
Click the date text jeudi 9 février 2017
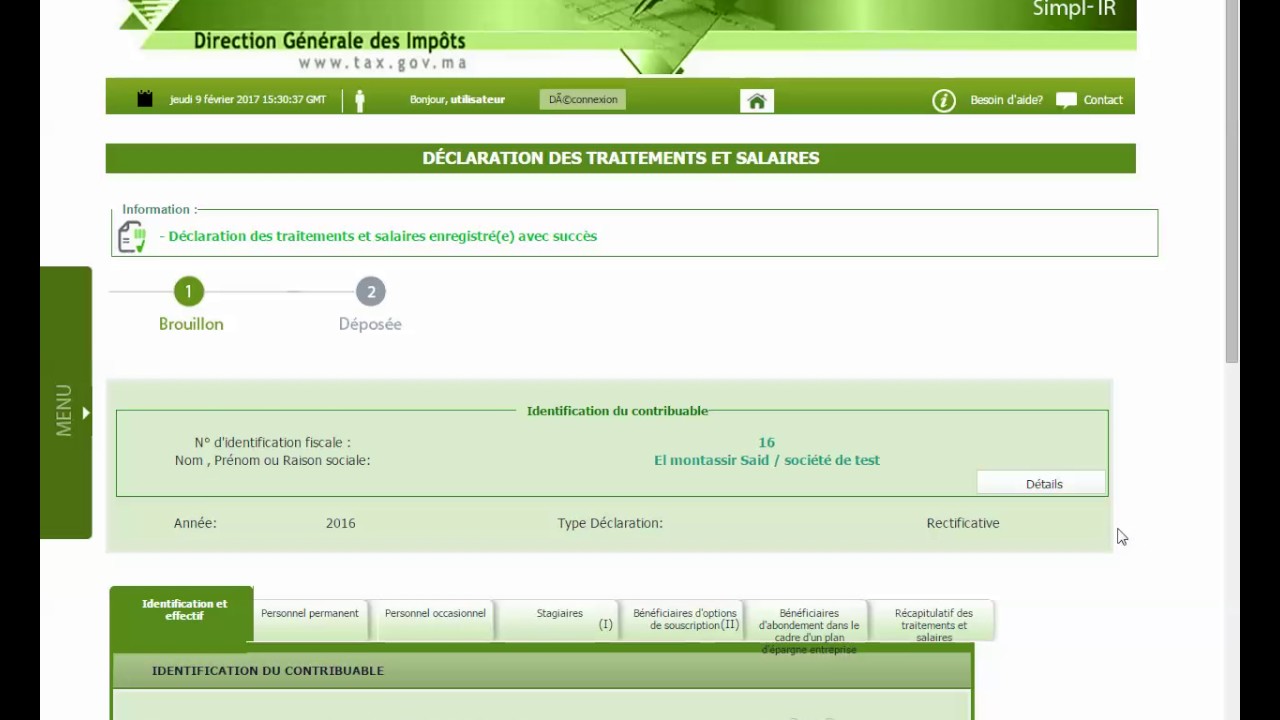click(248, 100)
